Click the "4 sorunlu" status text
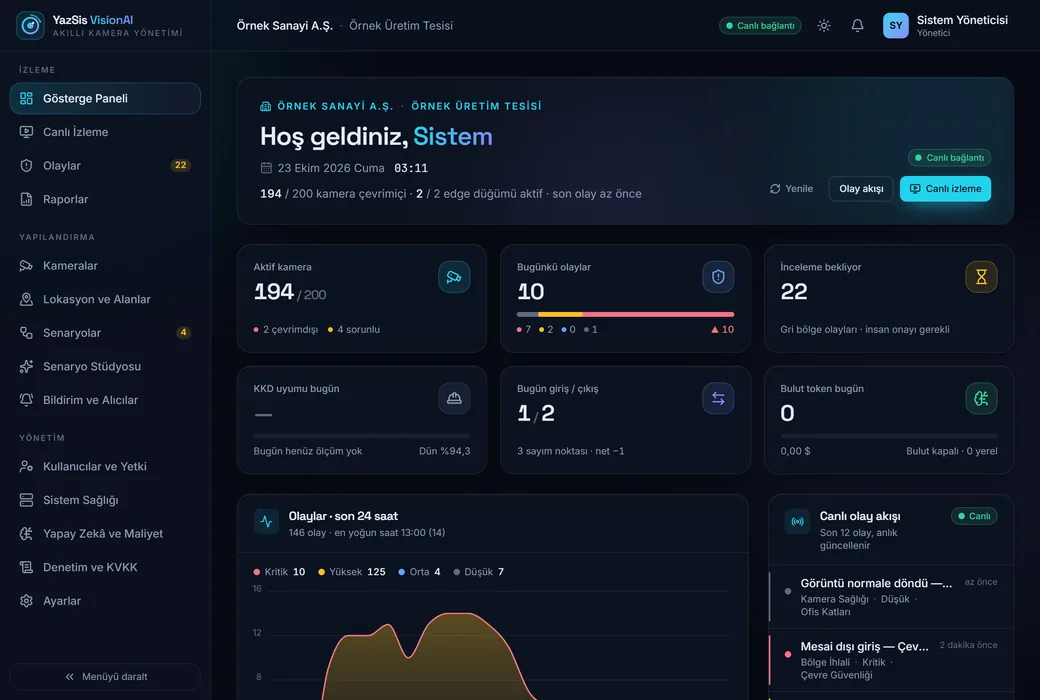 pos(354,329)
